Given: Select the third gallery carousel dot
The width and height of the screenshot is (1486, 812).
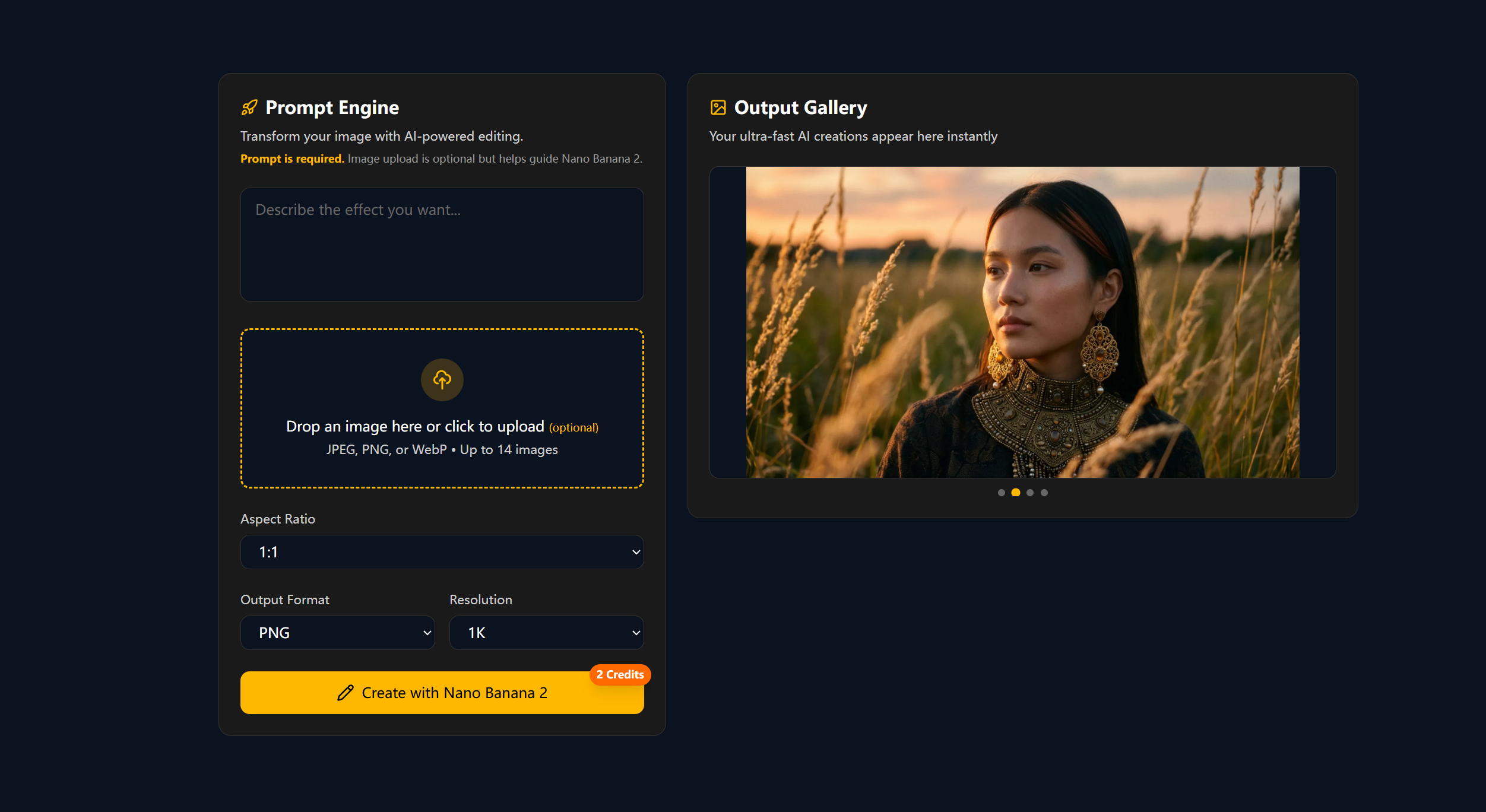Looking at the screenshot, I should 1030,493.
